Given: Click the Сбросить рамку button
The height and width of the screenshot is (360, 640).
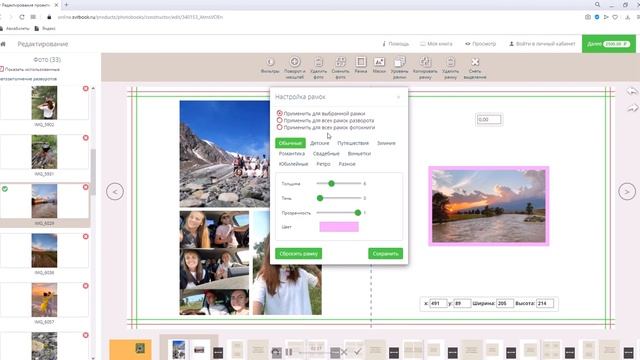Looking at the screenshot, I should click(x=298, y=253).
